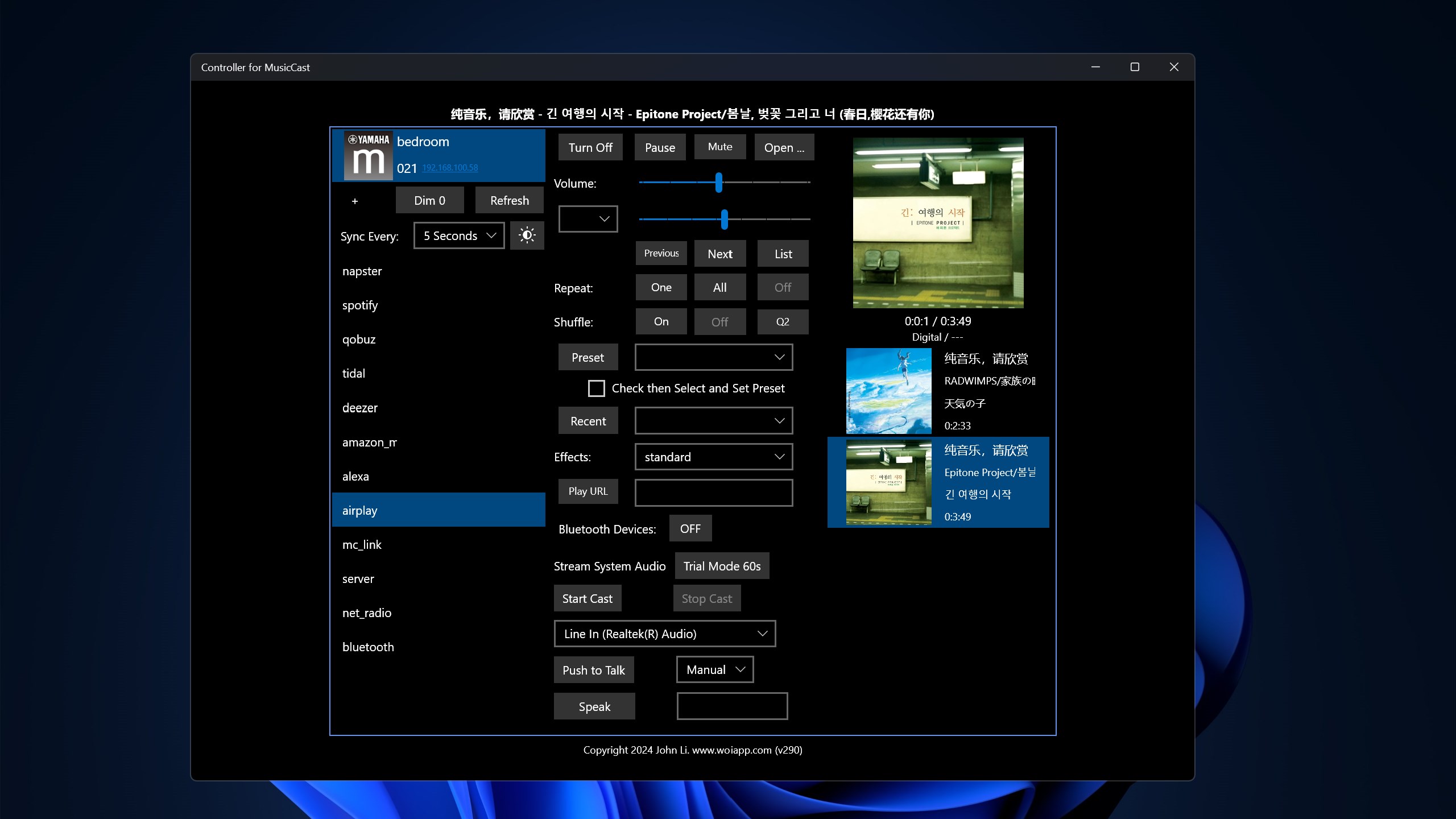Check the Select and Set Preset checkbox

pyautogui.click(x=596, y=388)
